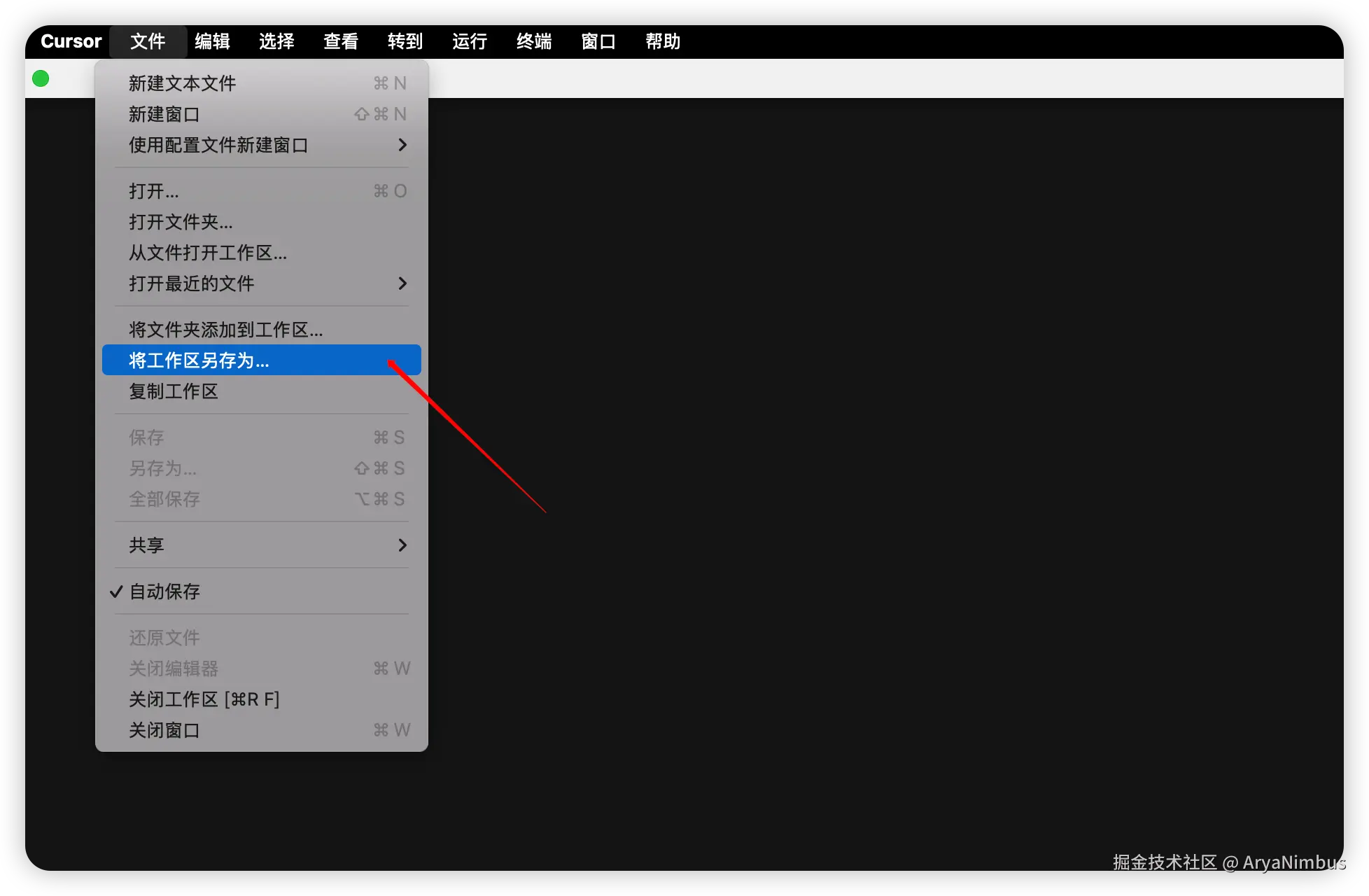The height and width of the screenshot is (896, 1369).
Task: Toggle the 自动保存 auto save option
Action: 165,591
